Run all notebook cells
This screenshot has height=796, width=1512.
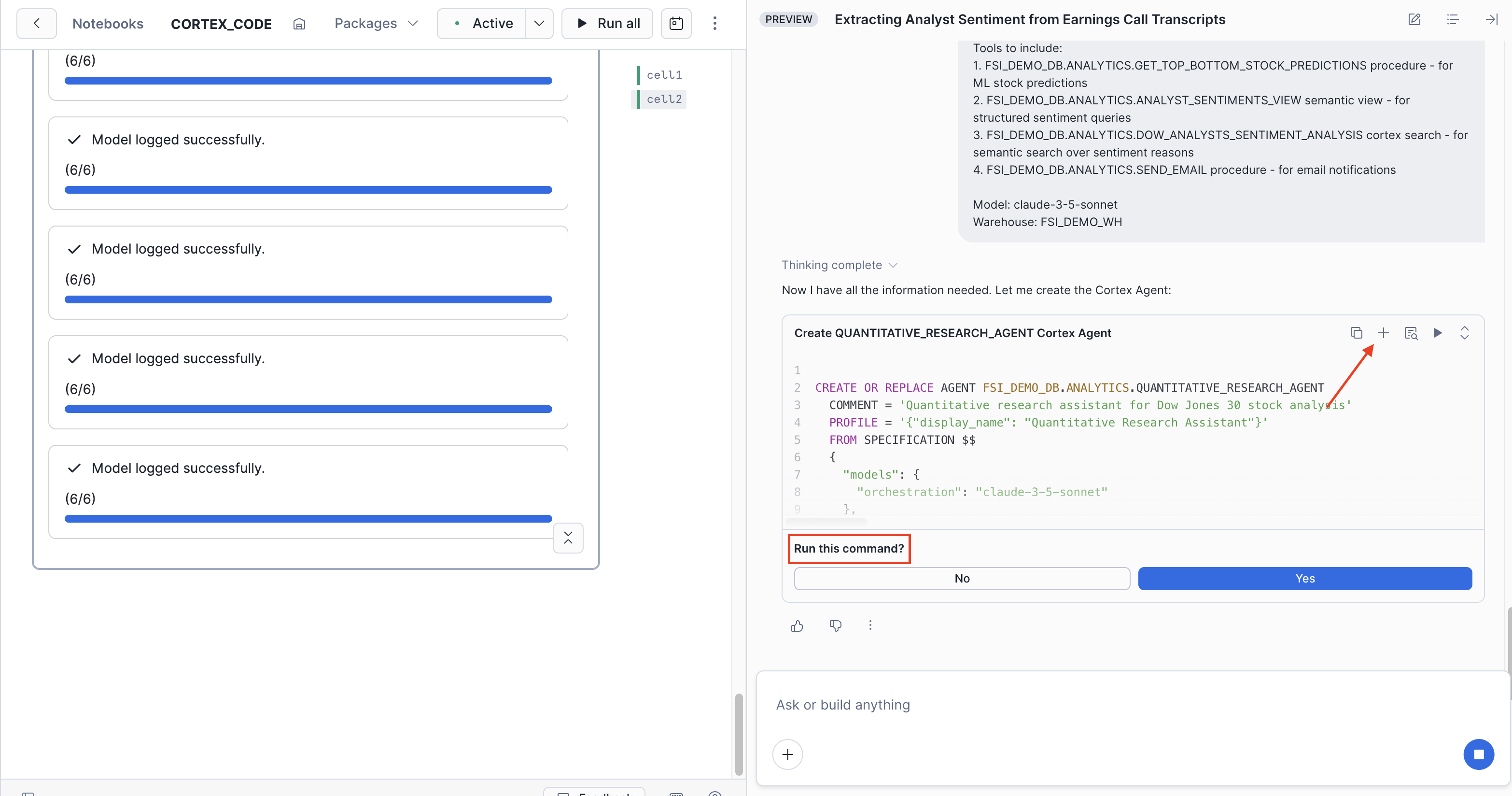[607, 24]
